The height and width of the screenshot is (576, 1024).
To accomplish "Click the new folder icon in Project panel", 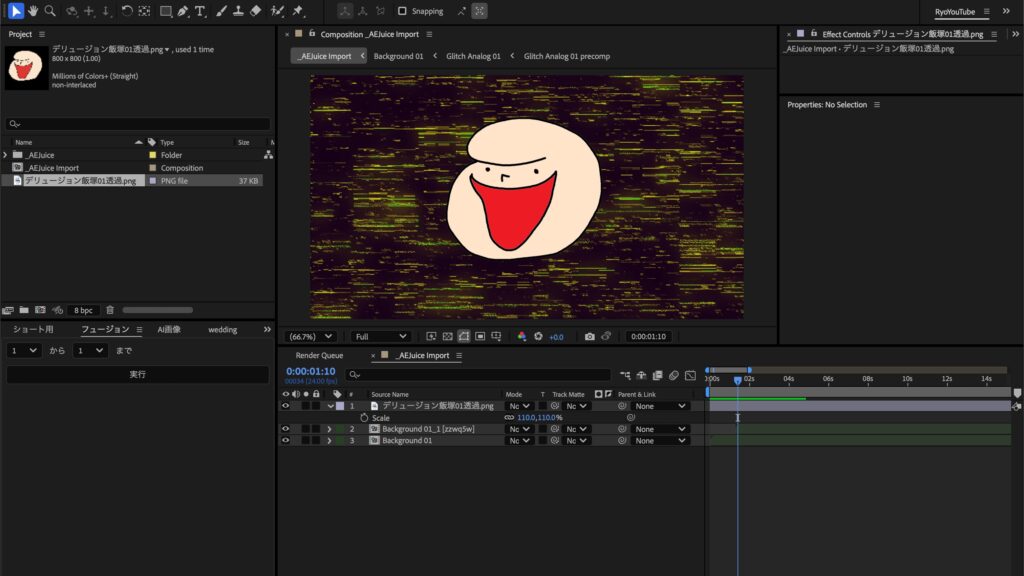I will click(24, 310).
